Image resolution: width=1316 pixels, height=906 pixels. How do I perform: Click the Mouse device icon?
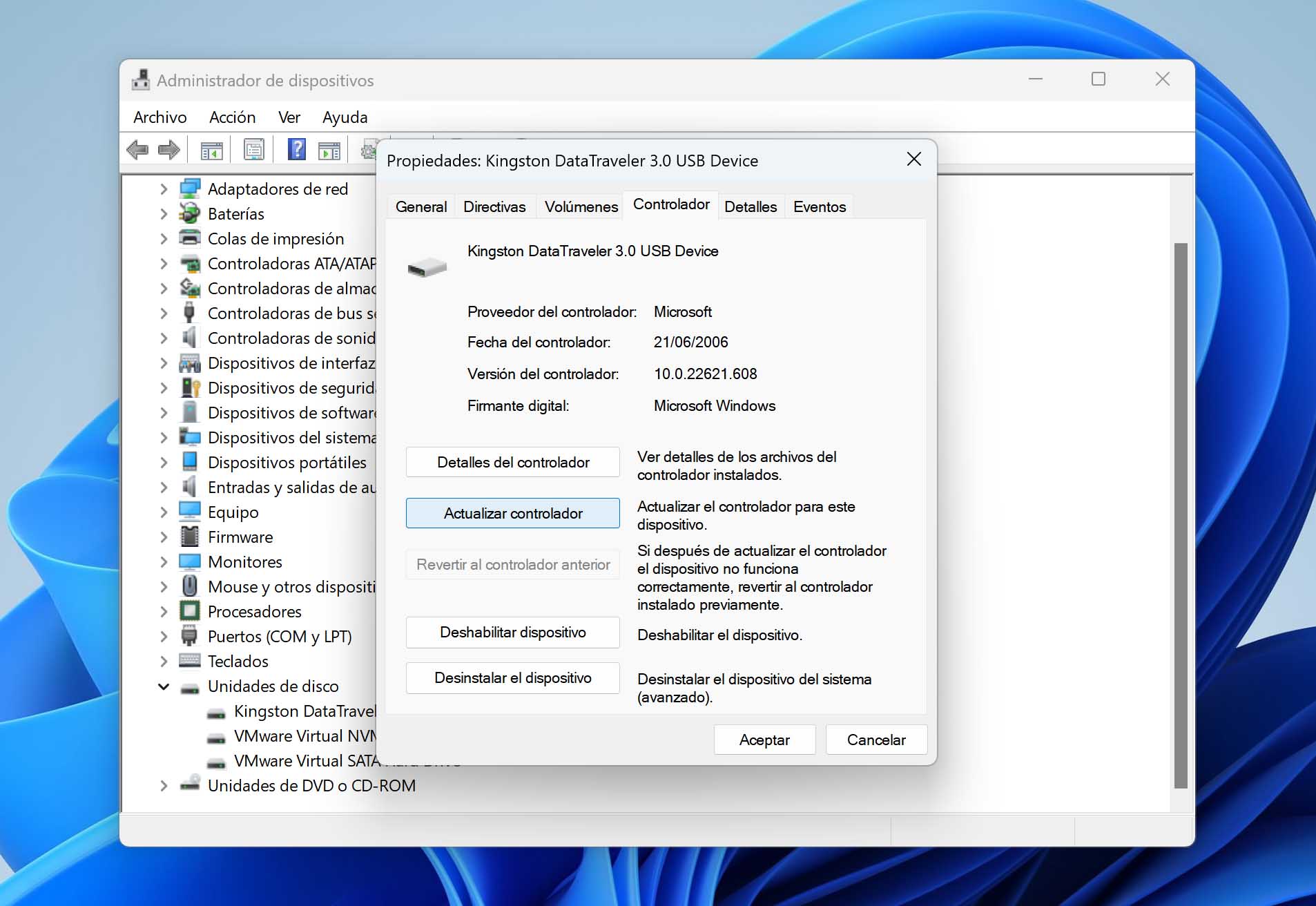point(189,586)
